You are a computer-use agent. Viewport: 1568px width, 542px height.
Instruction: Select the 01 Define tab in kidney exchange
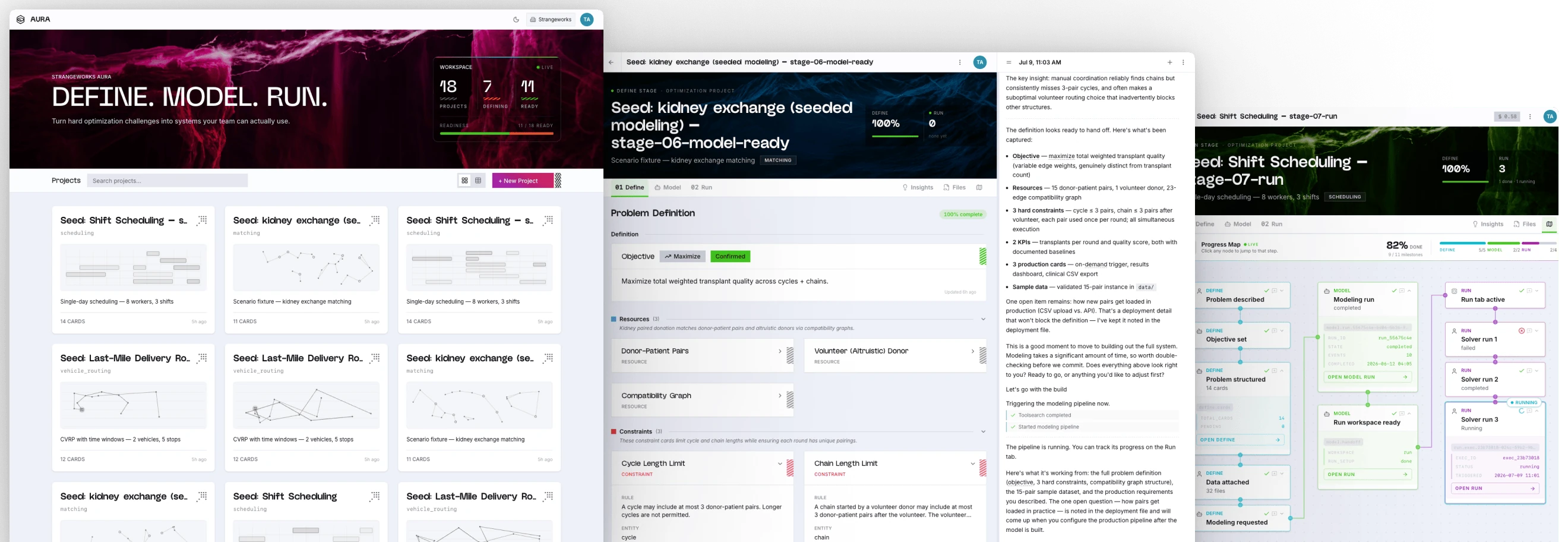(630, 188)
